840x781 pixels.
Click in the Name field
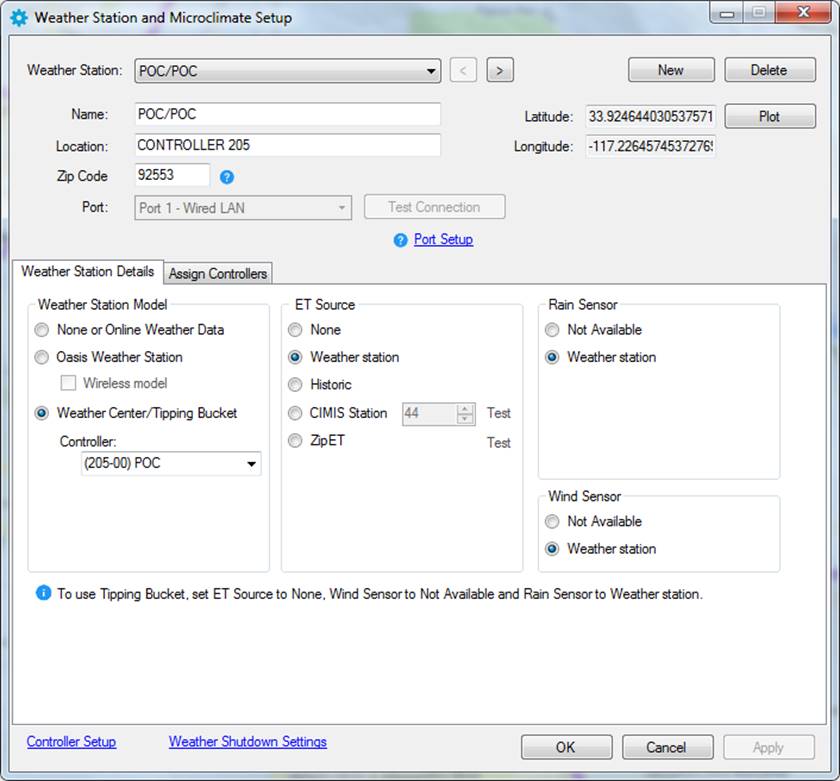tap(288, 114)
